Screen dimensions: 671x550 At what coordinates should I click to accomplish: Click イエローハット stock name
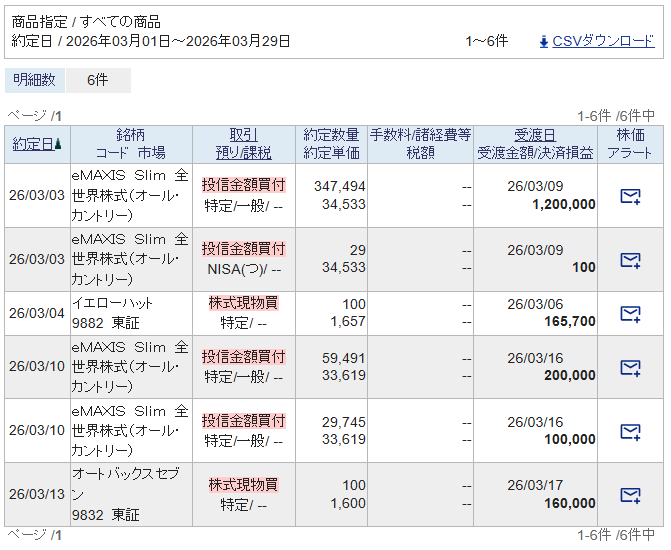(113, 302)
